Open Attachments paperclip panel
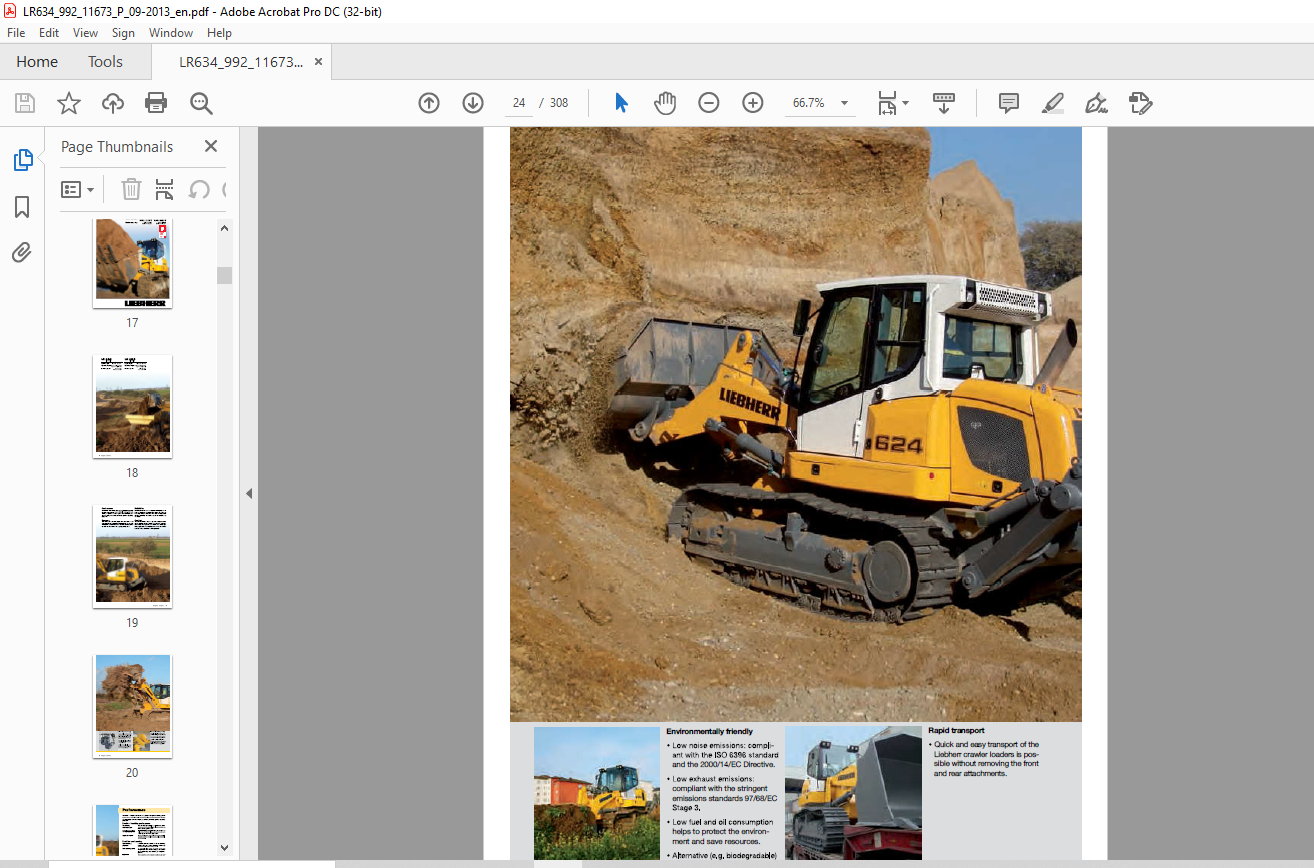Image resolution: width=1314 pixels, height=868 pixels. (x=22, y=252)
